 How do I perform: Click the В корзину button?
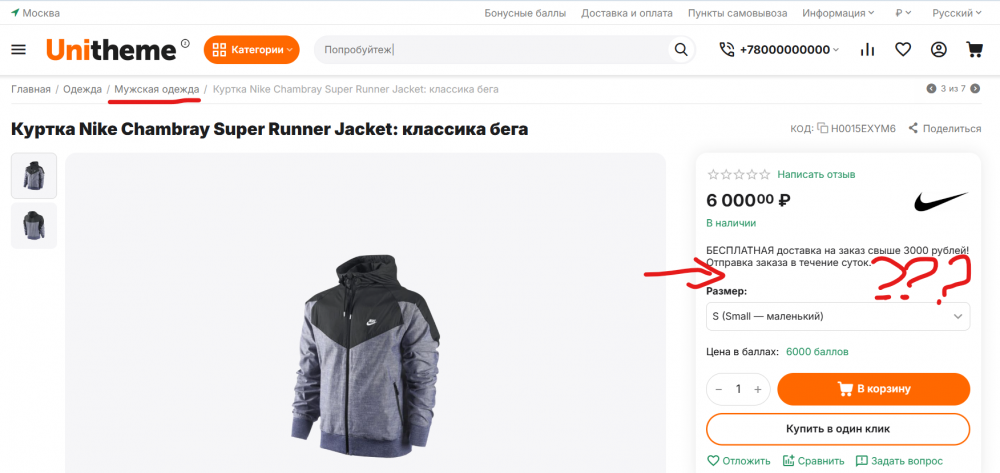873,389
